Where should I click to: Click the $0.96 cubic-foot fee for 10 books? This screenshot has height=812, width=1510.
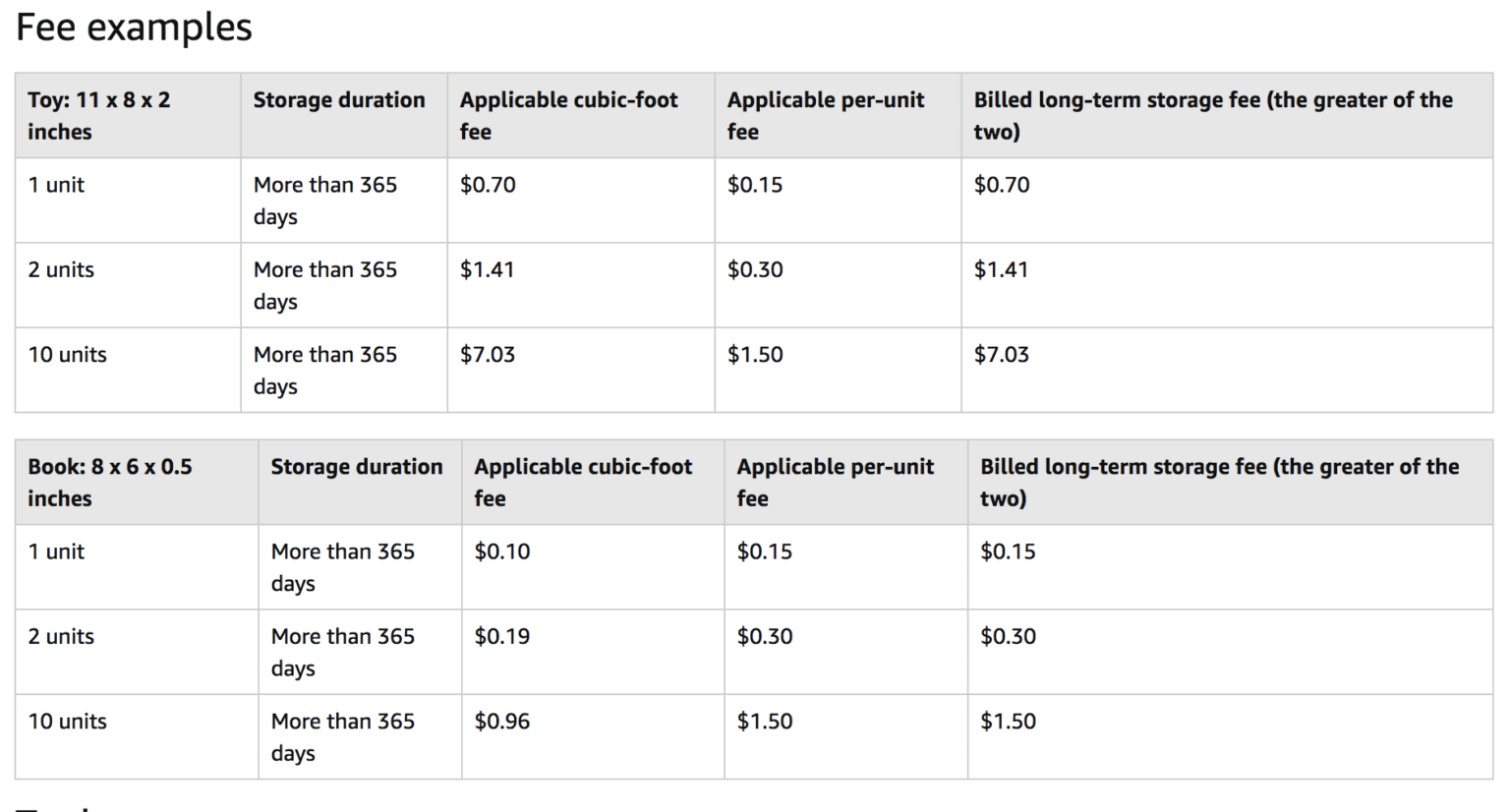coord(502,721)
